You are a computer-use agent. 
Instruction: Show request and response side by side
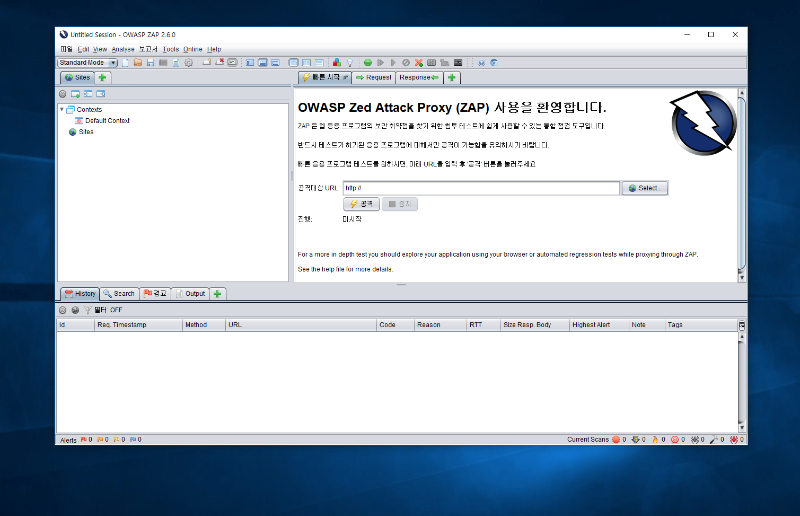click(x=306, y=63)
